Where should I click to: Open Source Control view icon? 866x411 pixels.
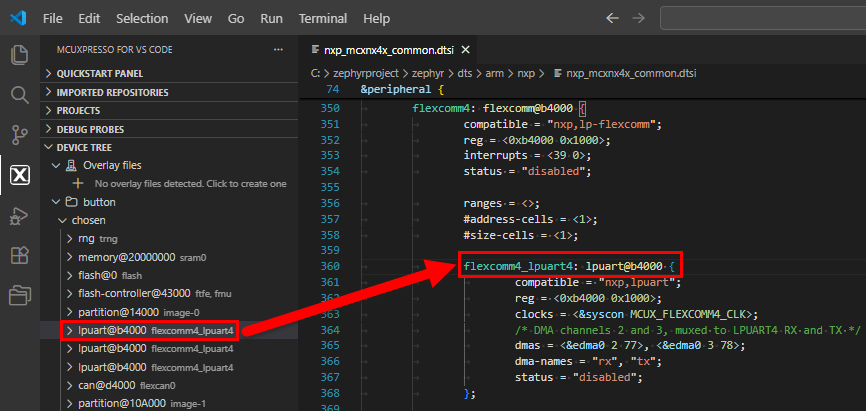tap(19, 135)
